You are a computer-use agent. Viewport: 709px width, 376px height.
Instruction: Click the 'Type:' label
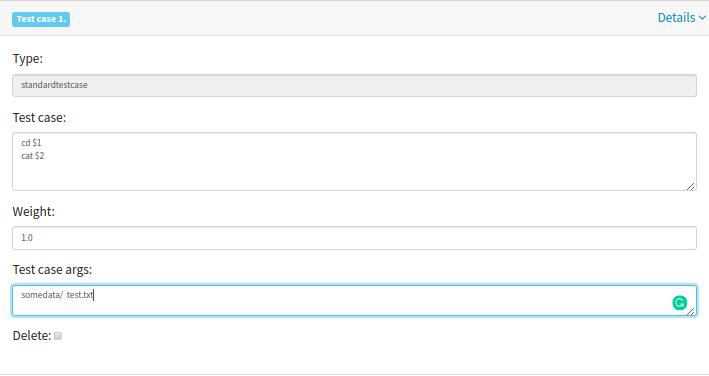[x=28, y=59]
